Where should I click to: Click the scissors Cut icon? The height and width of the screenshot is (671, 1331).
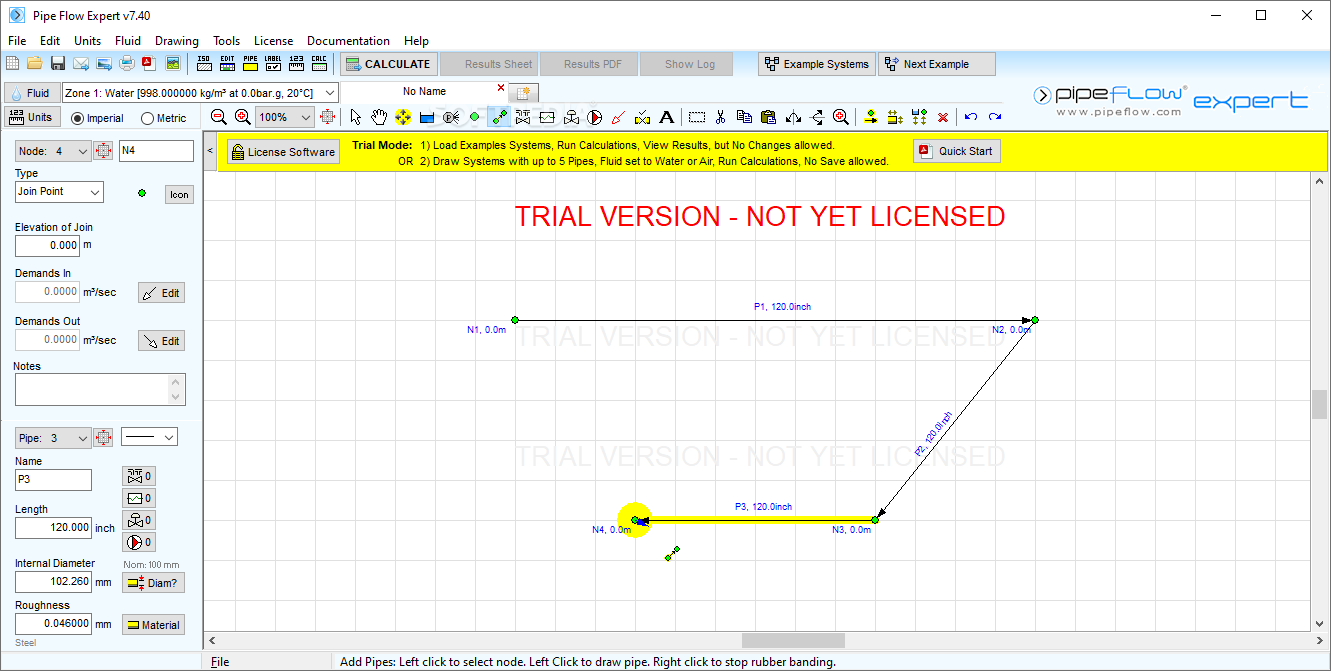[x=720, y=117]
